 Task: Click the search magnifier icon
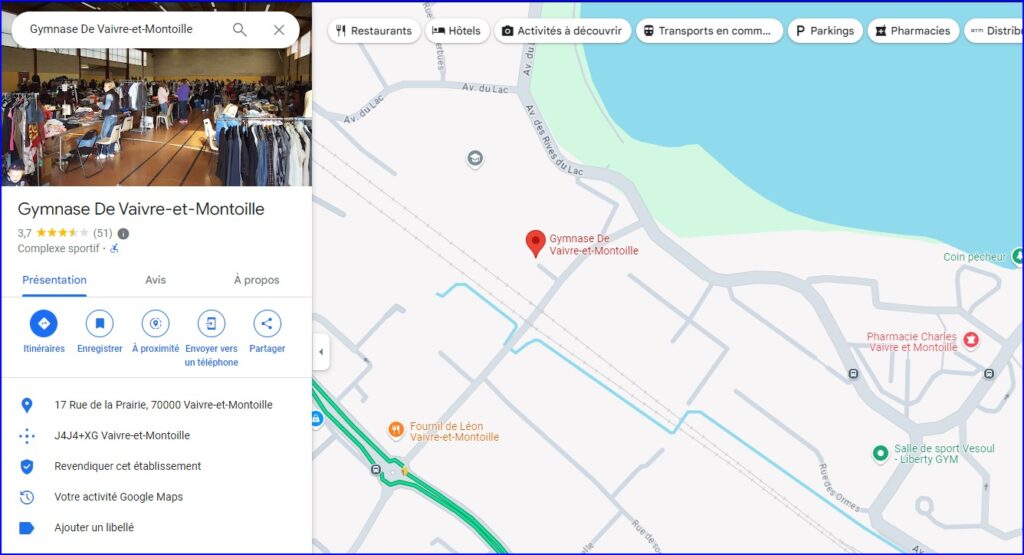tap(240, 29)
